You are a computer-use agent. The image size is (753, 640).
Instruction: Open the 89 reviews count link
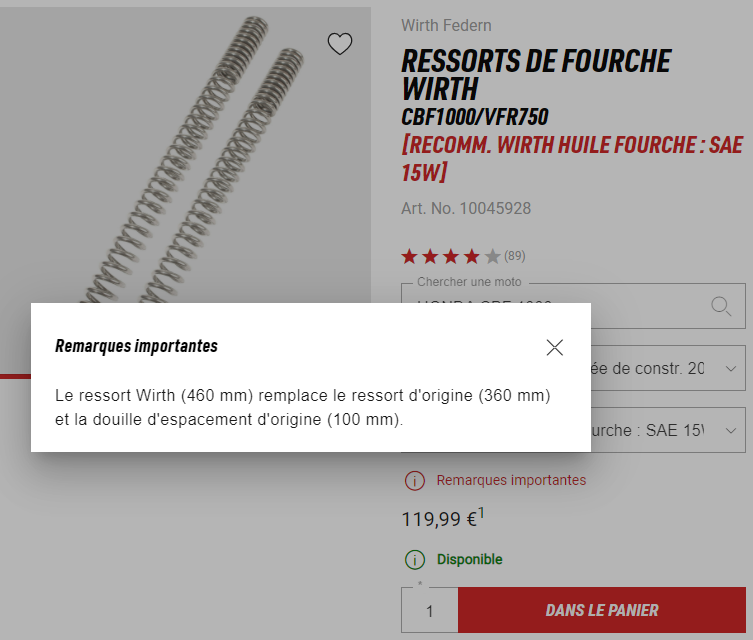pyautogui.click(x=514, y=256)
